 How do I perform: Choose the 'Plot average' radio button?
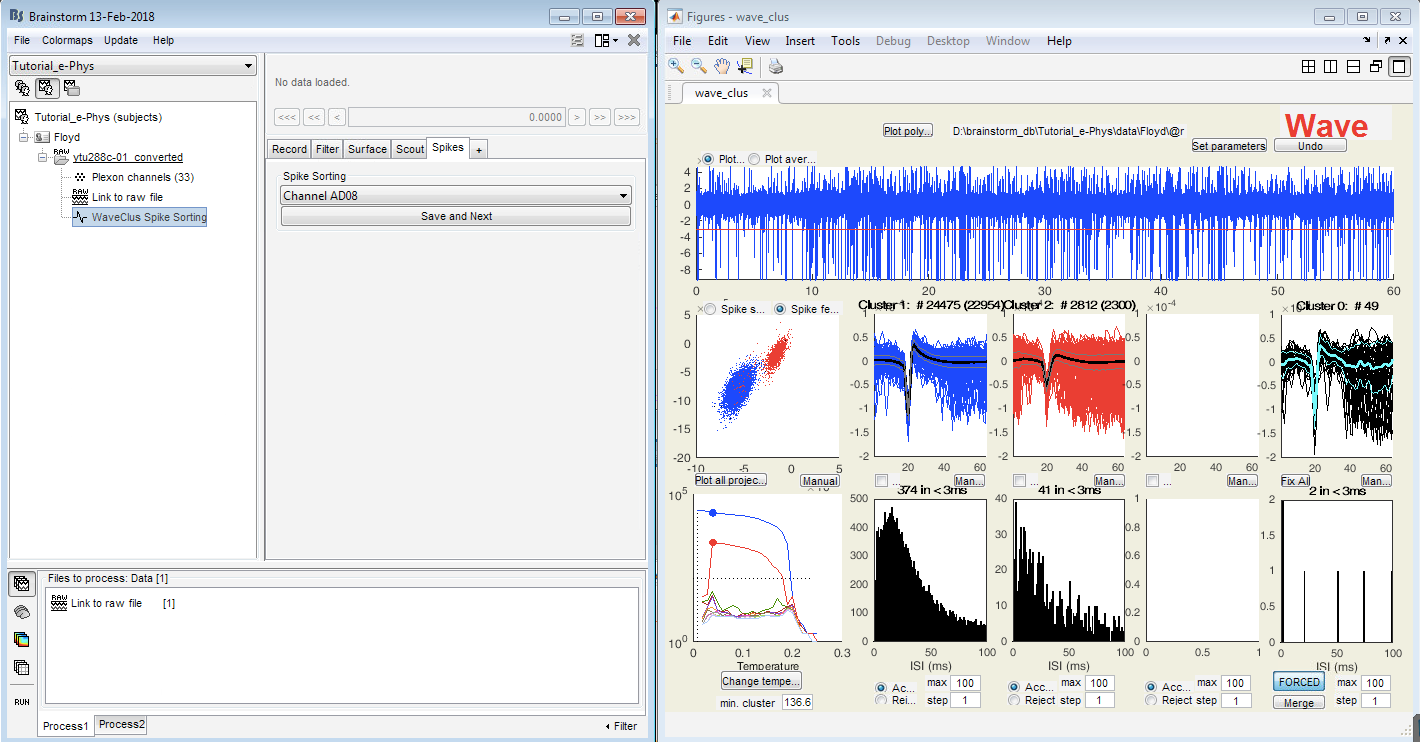[755, 159]
